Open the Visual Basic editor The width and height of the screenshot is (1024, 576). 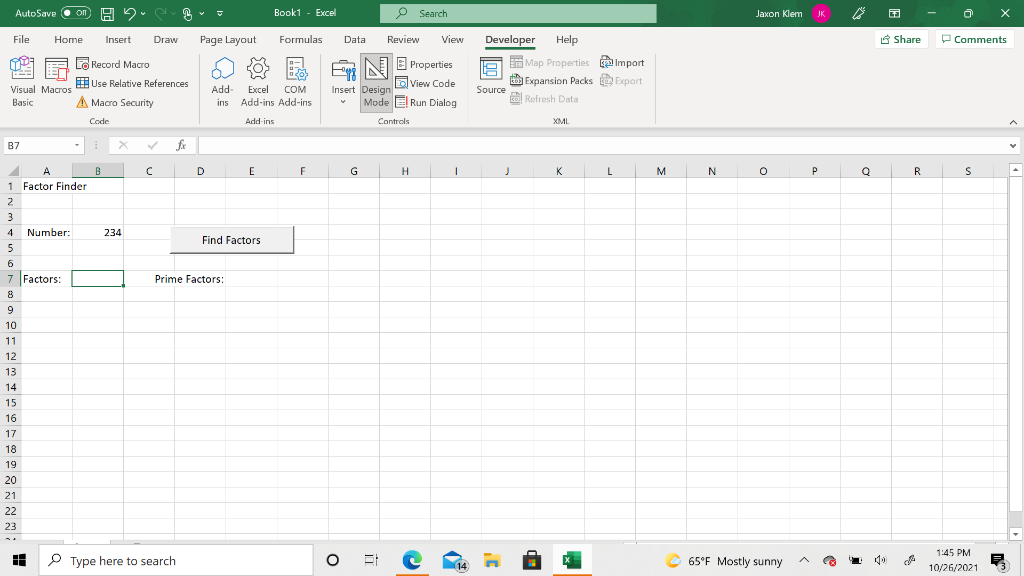tap(22, 82)
